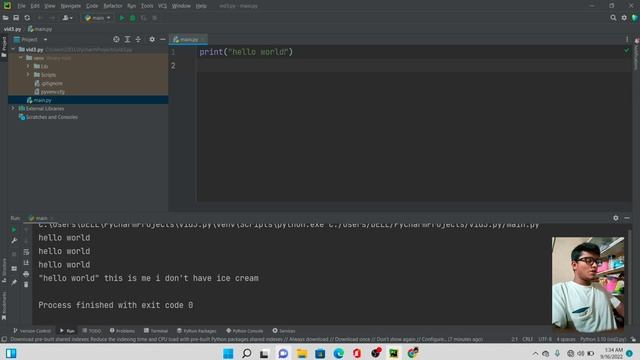Image resolution: width=640 pixels, height=360 pixels.
Task: Open Search from the Windows taskbar
Action: pyautogui.click(x=247, y=353)
